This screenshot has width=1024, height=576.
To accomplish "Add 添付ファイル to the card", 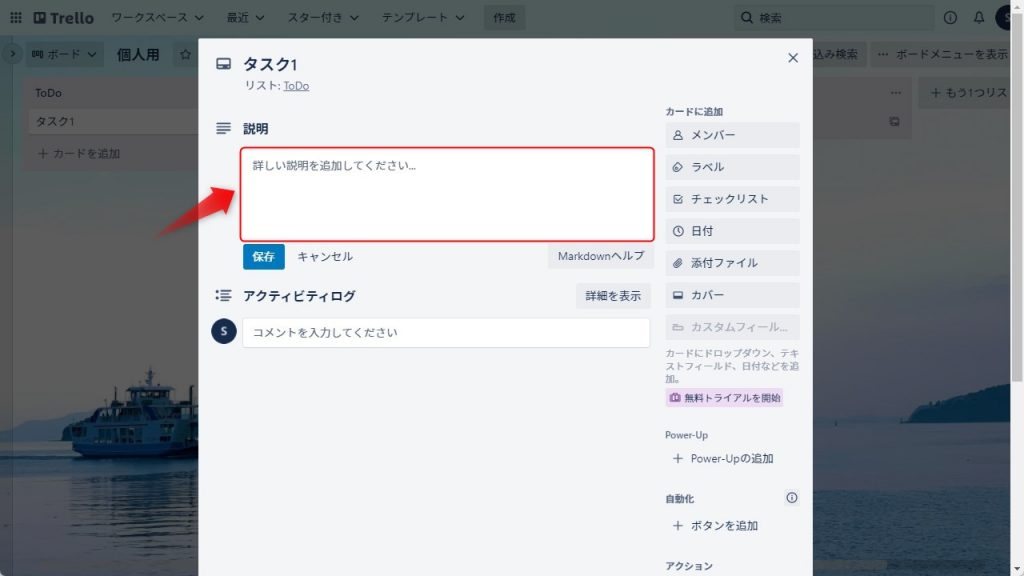I will 732,263.
